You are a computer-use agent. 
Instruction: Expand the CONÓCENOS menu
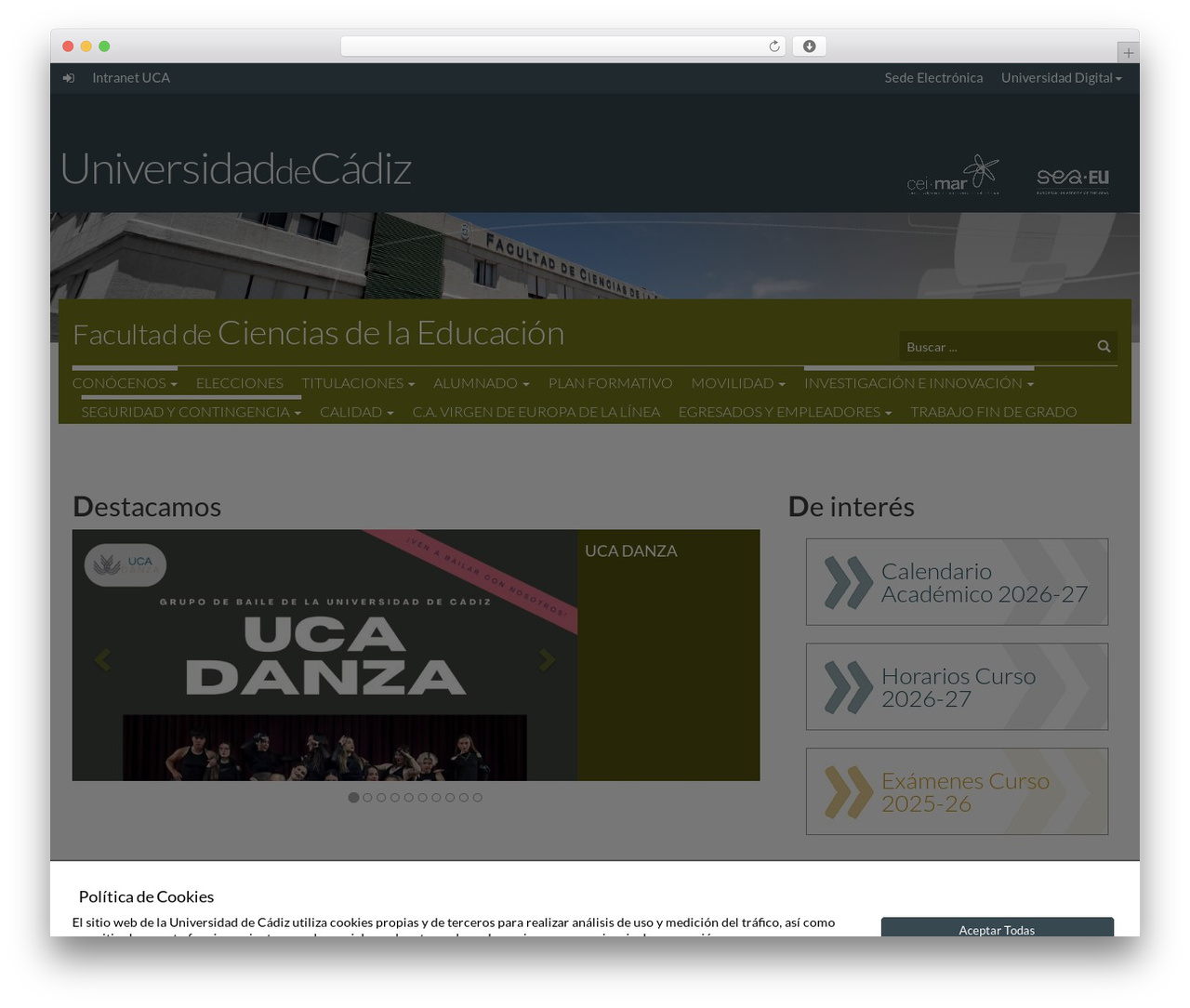125,383
